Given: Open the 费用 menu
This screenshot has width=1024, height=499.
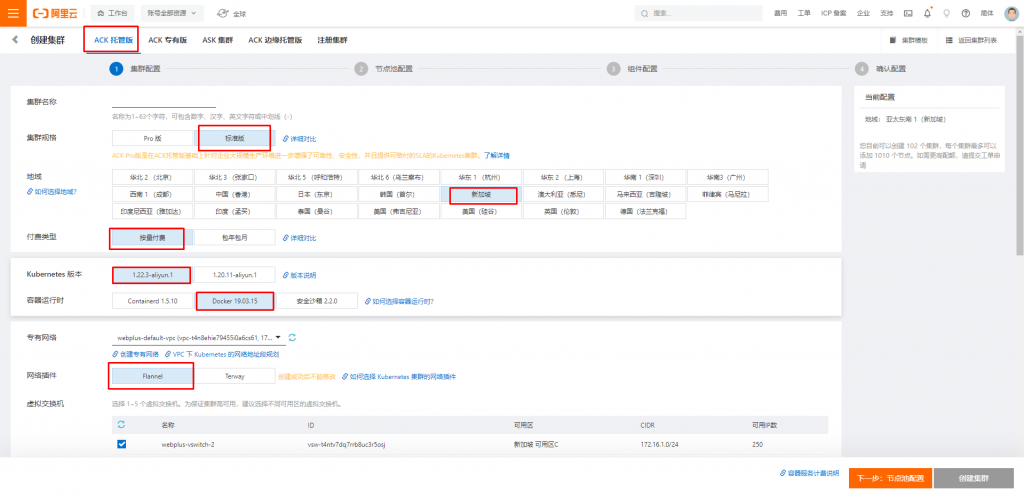Looking at the screenshot, I should click(780, 13).
